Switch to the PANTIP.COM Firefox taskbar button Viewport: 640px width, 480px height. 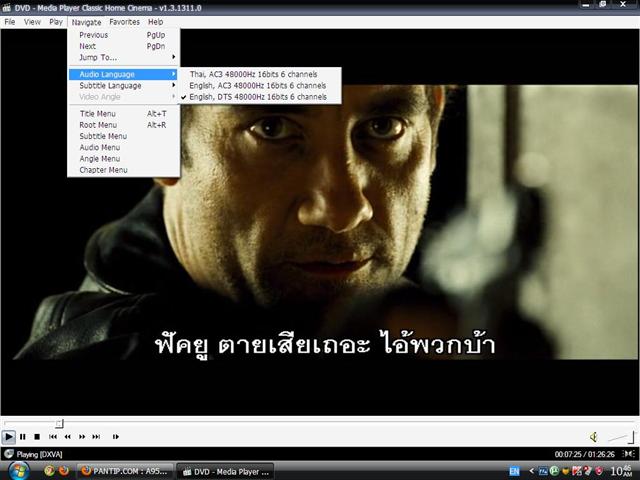[125, 471]
